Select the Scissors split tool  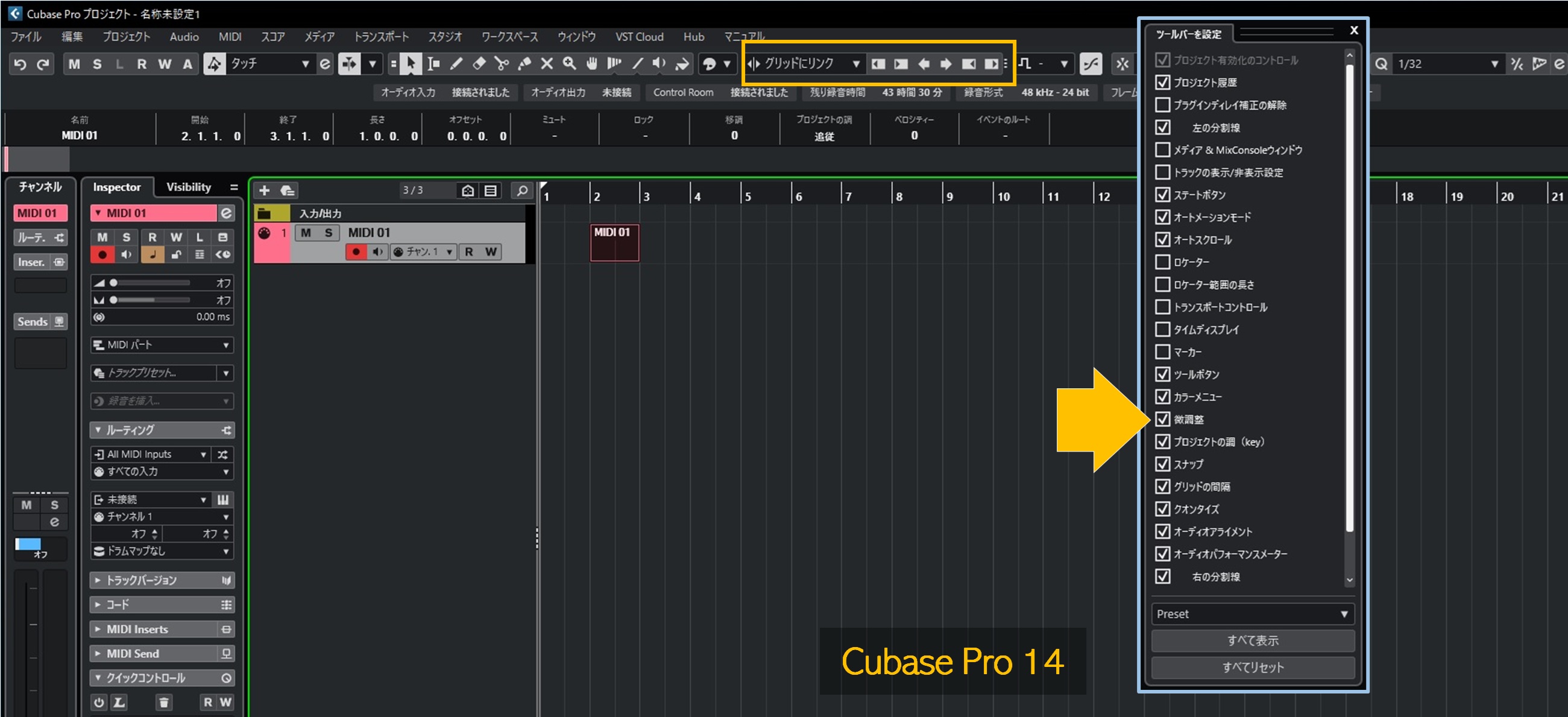pos(501,63)
